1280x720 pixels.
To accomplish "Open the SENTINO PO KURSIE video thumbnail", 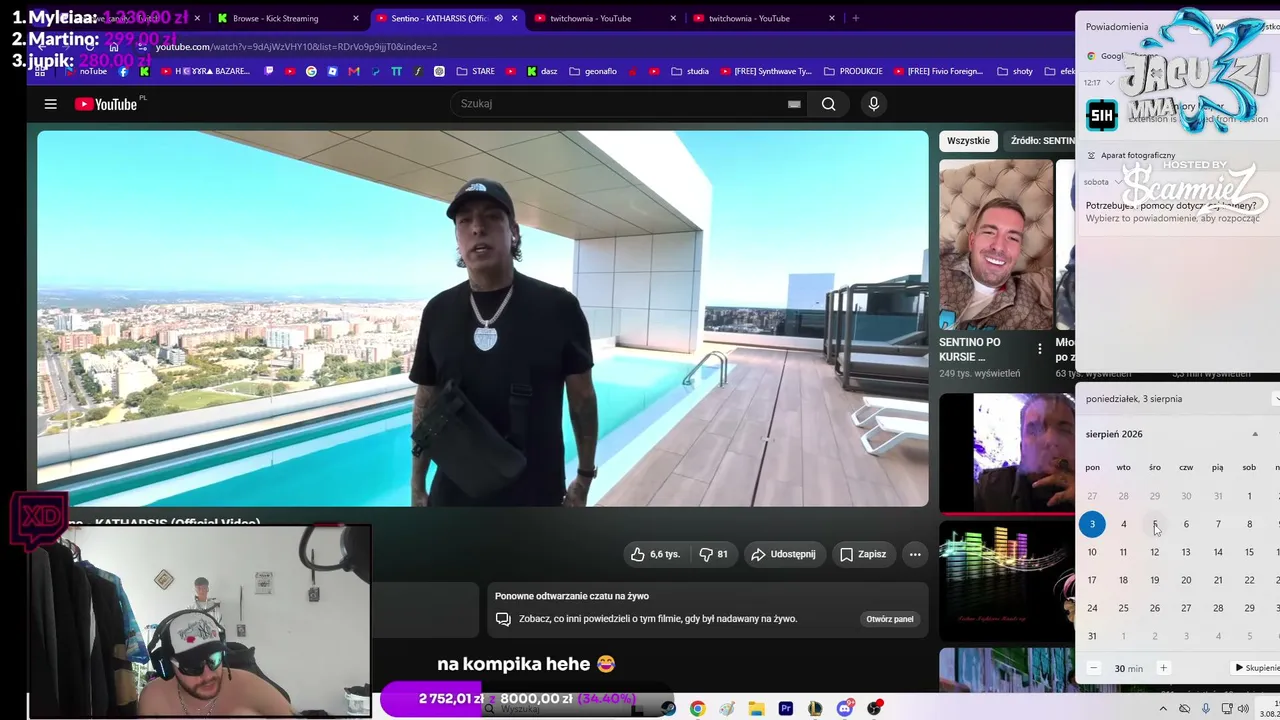I will coord(996,245).
